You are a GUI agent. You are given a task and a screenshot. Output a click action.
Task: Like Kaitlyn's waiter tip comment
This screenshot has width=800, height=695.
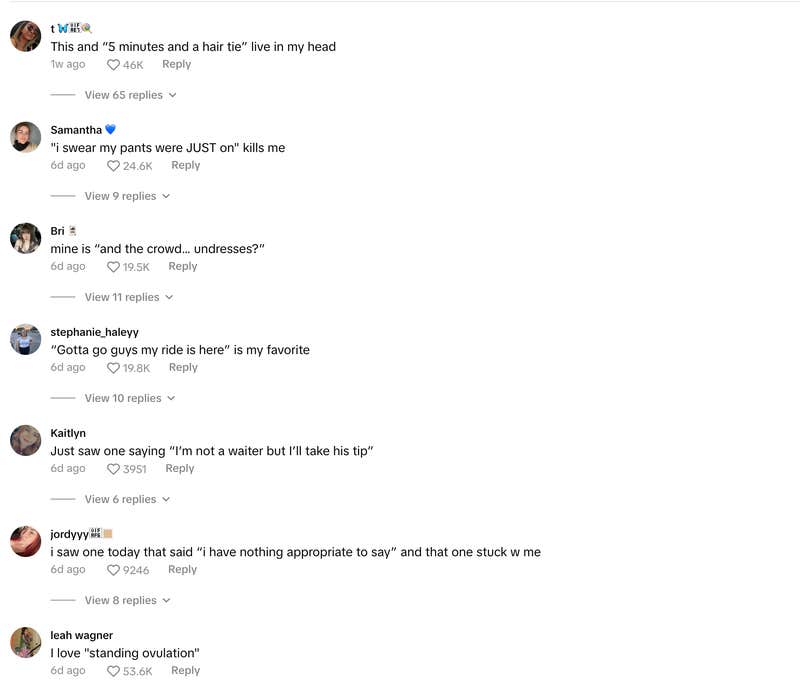(113, 468)
